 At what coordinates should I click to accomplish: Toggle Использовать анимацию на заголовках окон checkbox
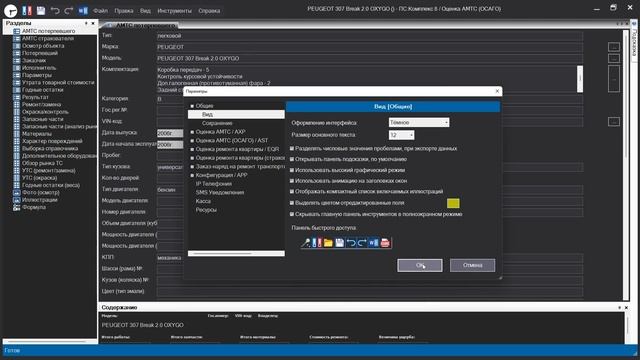point(292,180)
